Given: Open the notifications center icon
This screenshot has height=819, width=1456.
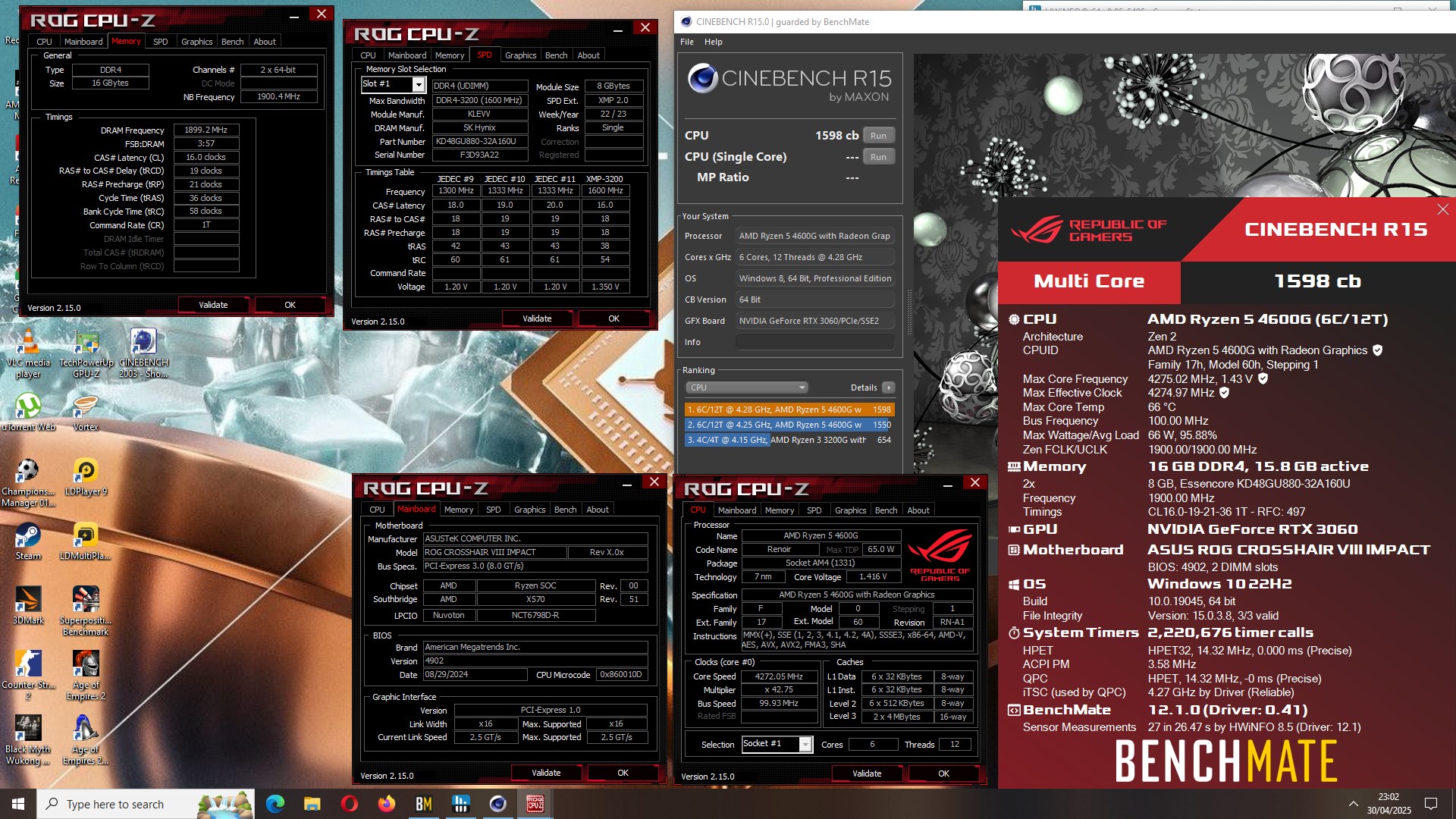Looking at the screenshot, I should tap(1431, 804).
